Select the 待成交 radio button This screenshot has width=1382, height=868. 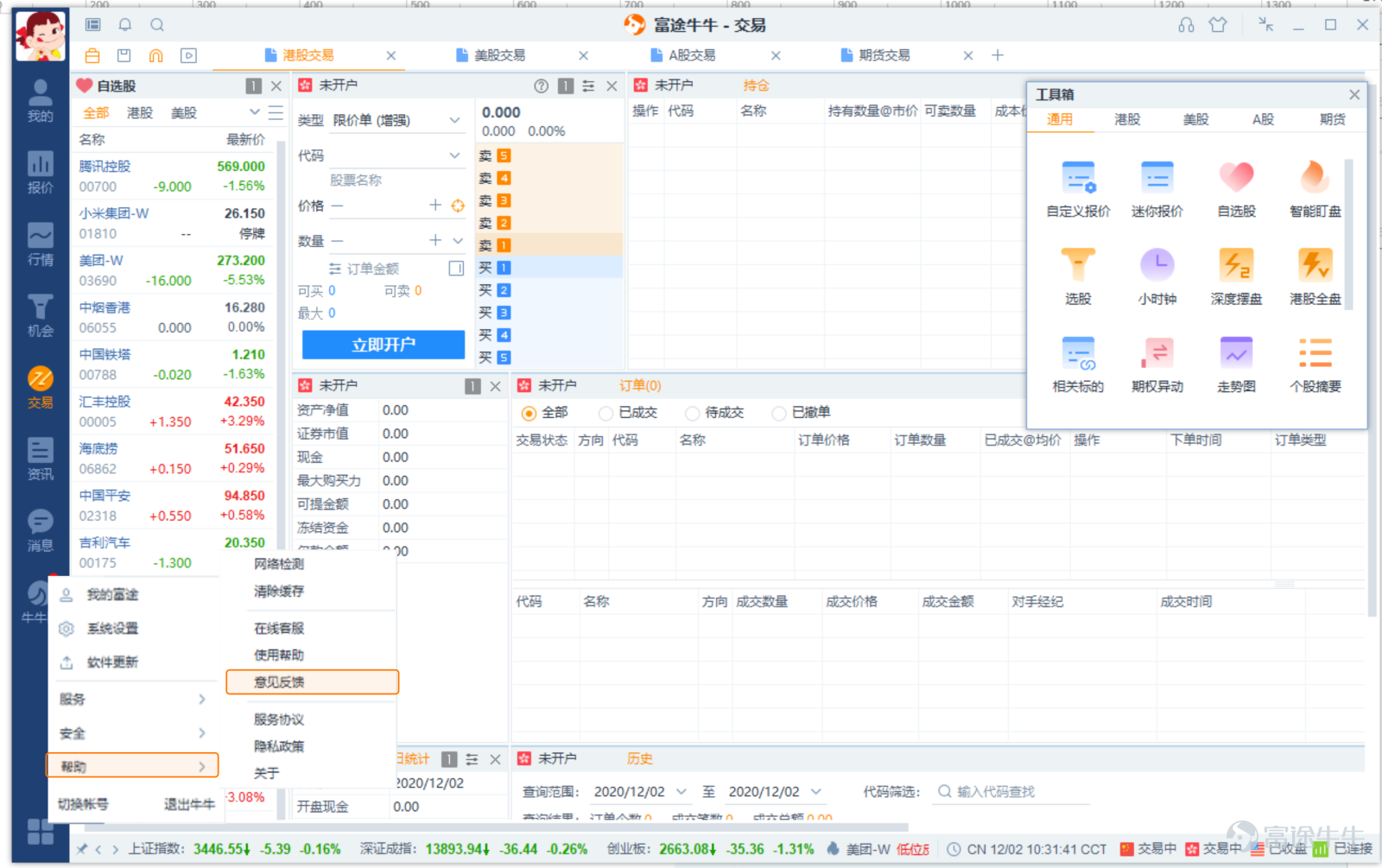(692, 413)
